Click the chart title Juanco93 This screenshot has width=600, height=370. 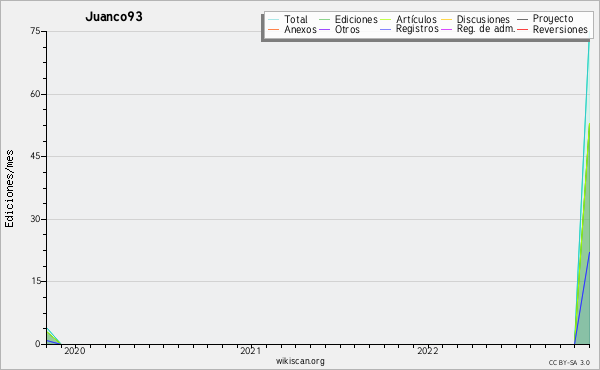point(114,17)
